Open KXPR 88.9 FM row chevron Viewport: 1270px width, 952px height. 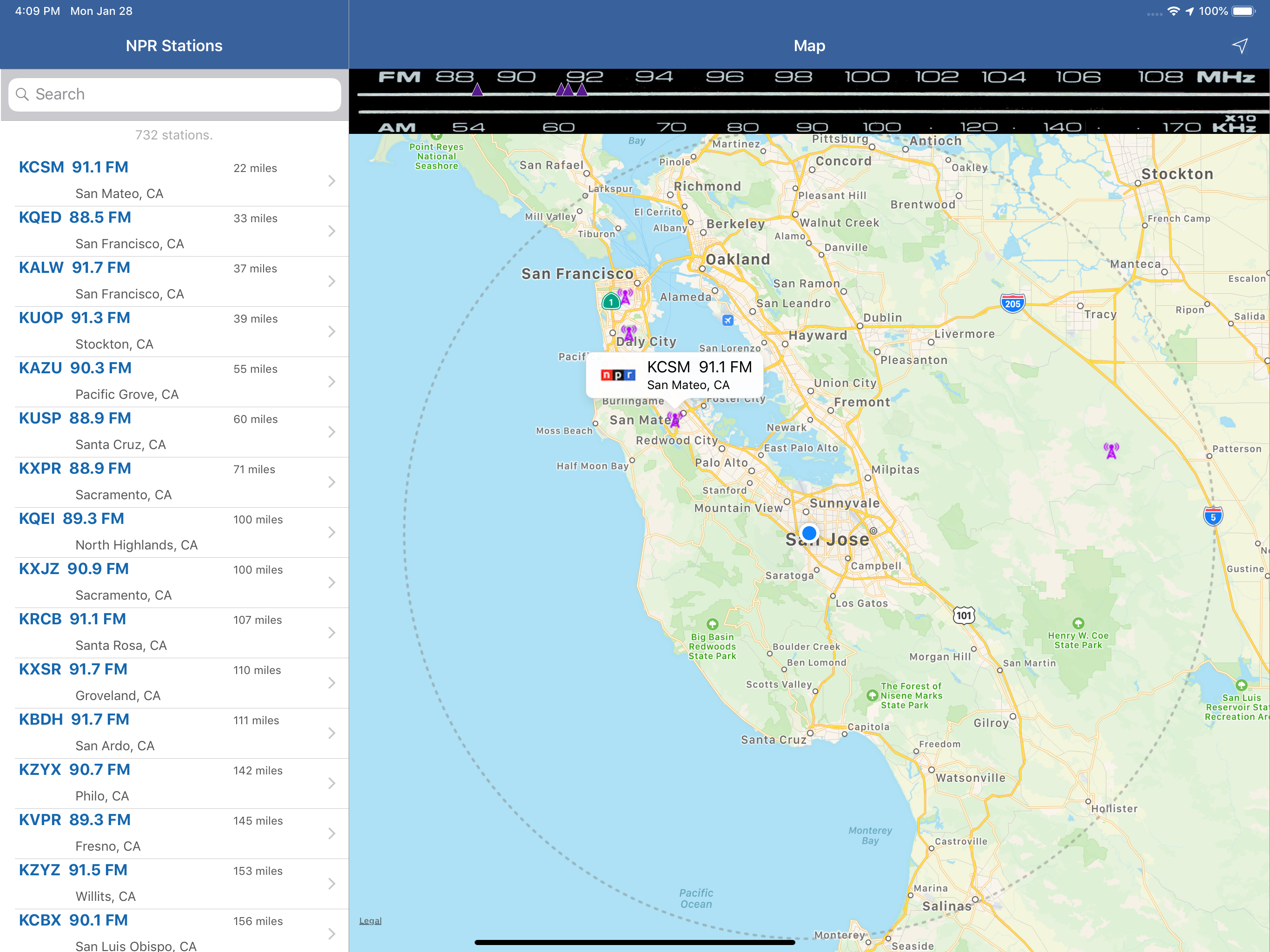[x=331, y=483]
